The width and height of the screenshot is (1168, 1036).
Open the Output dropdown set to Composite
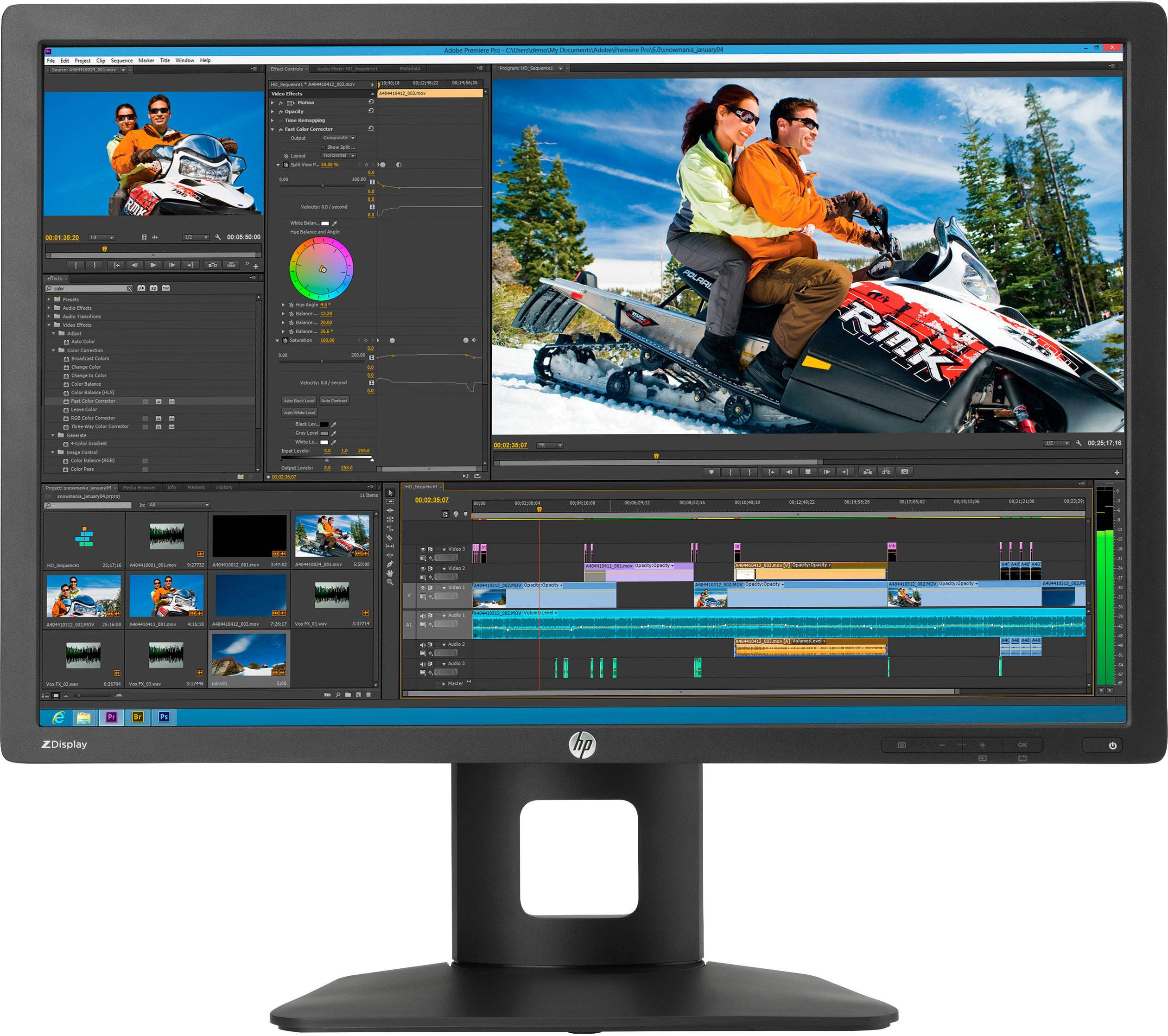coord(338,138)
